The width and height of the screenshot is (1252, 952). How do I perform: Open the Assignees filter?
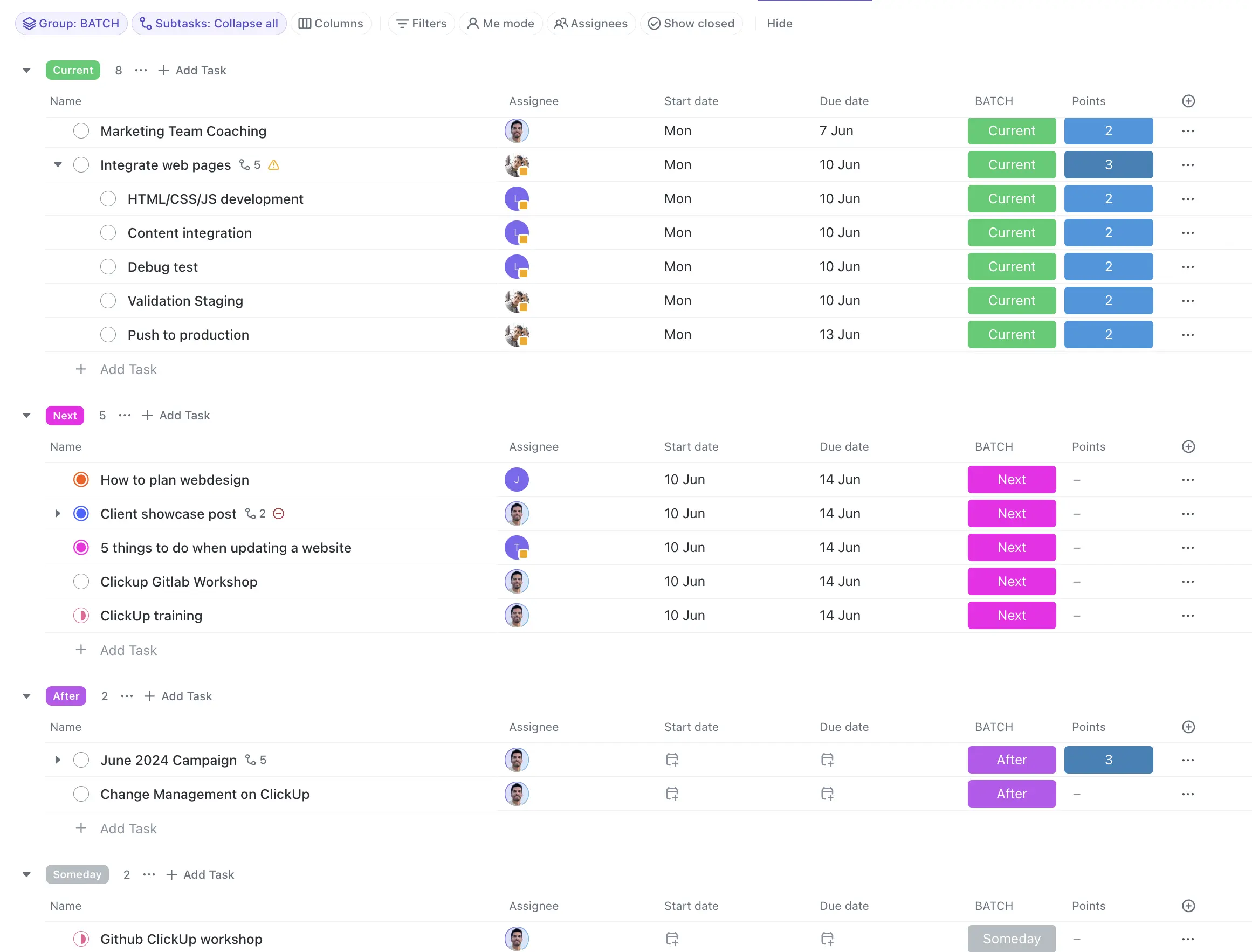pos(591,23)
